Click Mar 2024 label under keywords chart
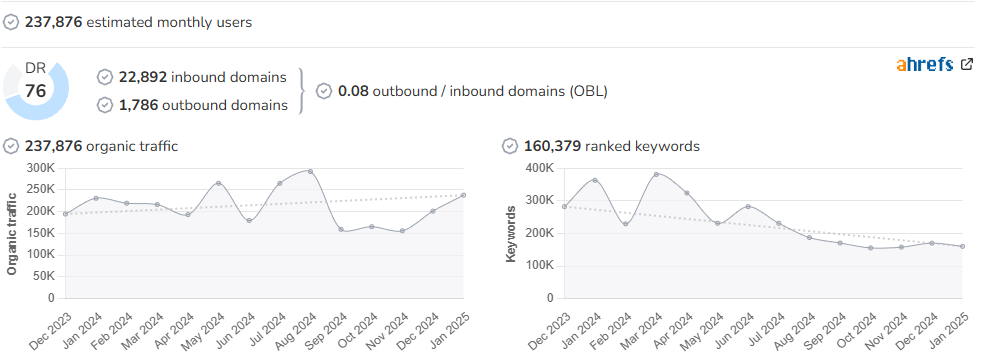985x362 pixels. coord(641,330)
